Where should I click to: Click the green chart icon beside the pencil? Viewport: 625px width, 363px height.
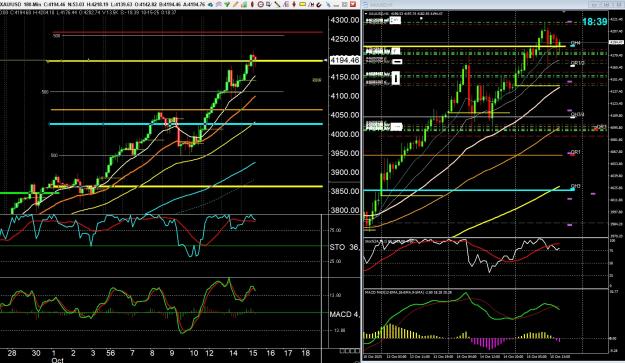click(x=244, y=4)
